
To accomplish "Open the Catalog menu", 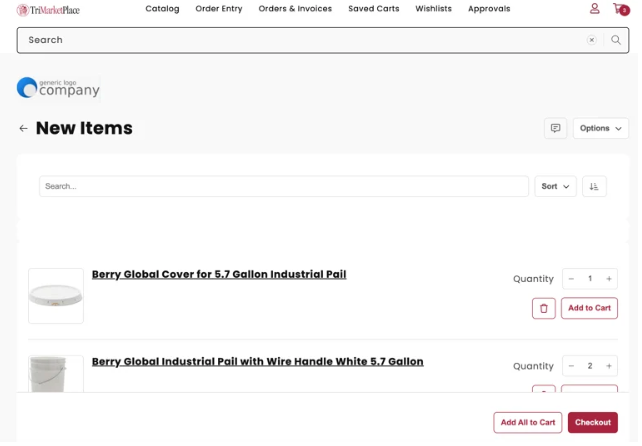I will click(x=162, y=9).
